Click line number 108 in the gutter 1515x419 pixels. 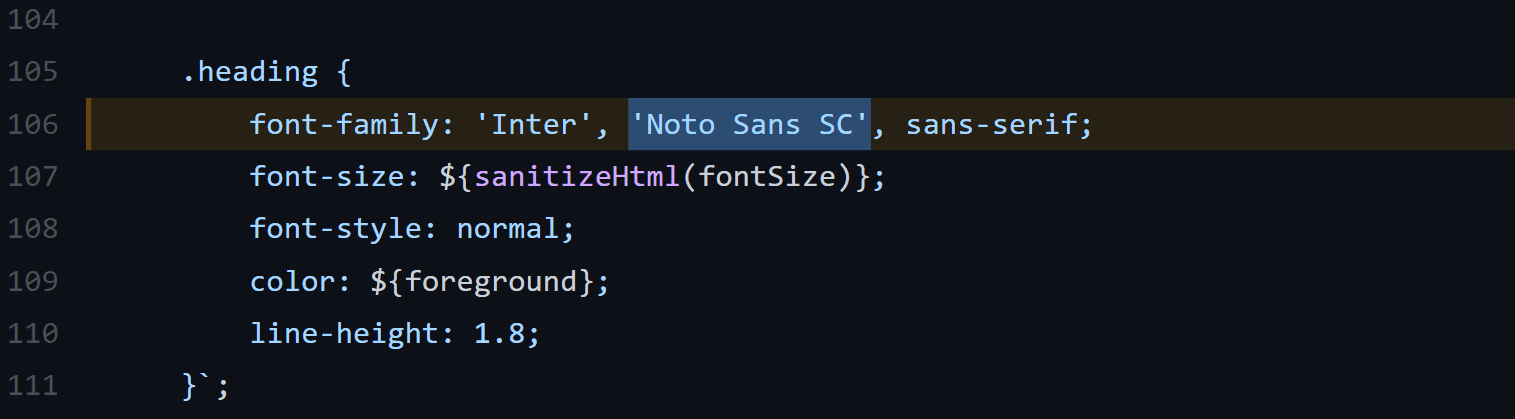[31, 229]
